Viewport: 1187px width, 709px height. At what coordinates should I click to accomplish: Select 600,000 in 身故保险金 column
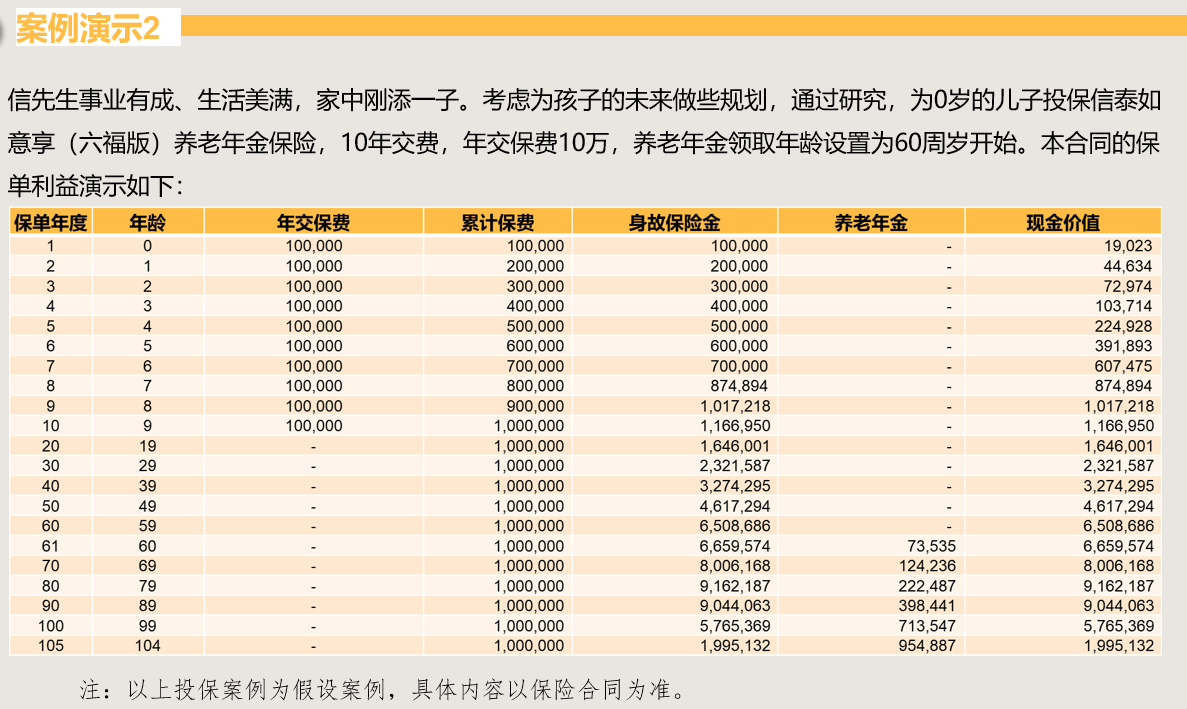pos(740,346)
